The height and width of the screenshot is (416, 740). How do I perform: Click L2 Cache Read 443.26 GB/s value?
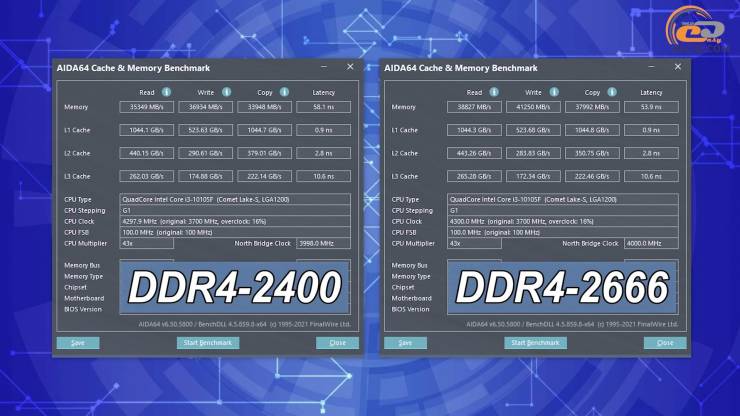[474, 153]
